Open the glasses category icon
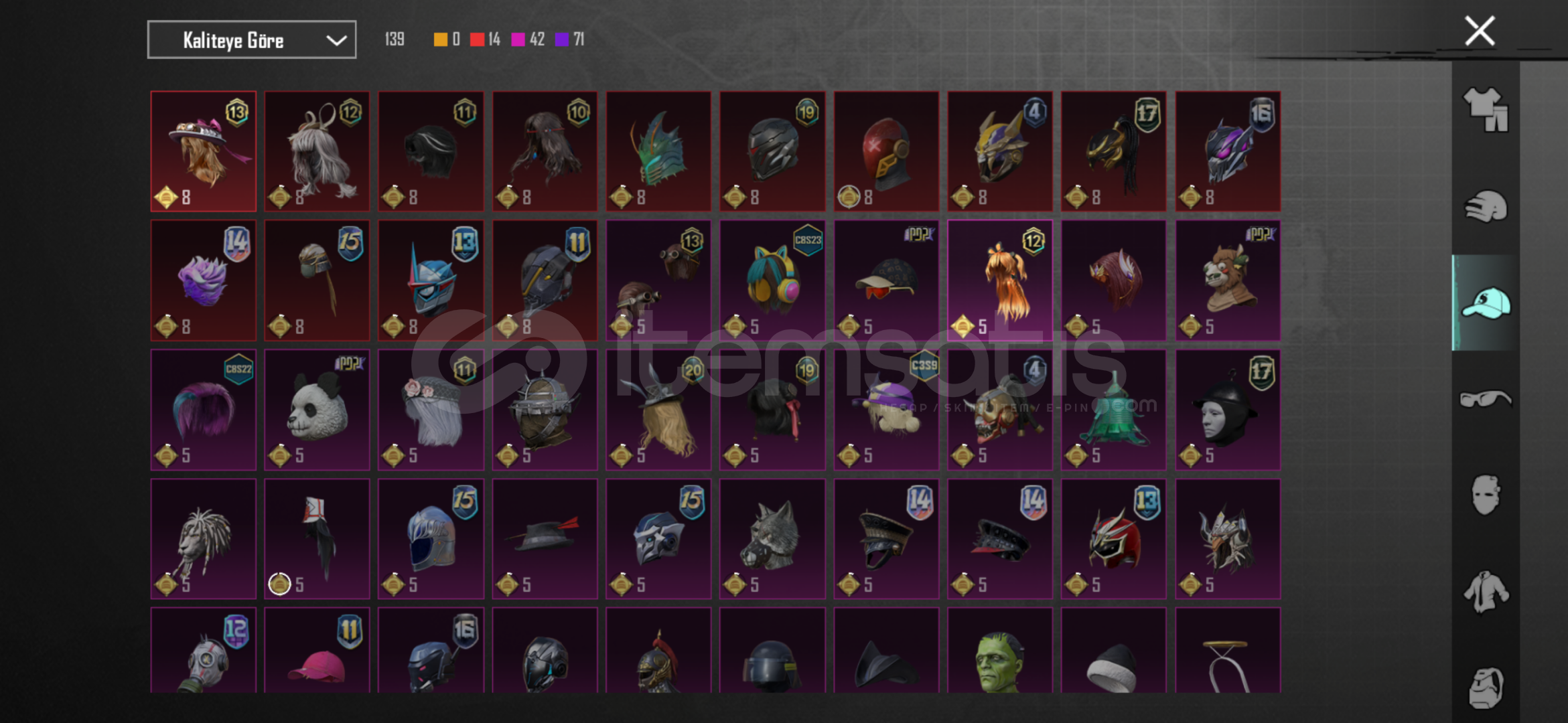Screen dimensions: 1568x723 pyautogui.click(x=1486, y=399)
